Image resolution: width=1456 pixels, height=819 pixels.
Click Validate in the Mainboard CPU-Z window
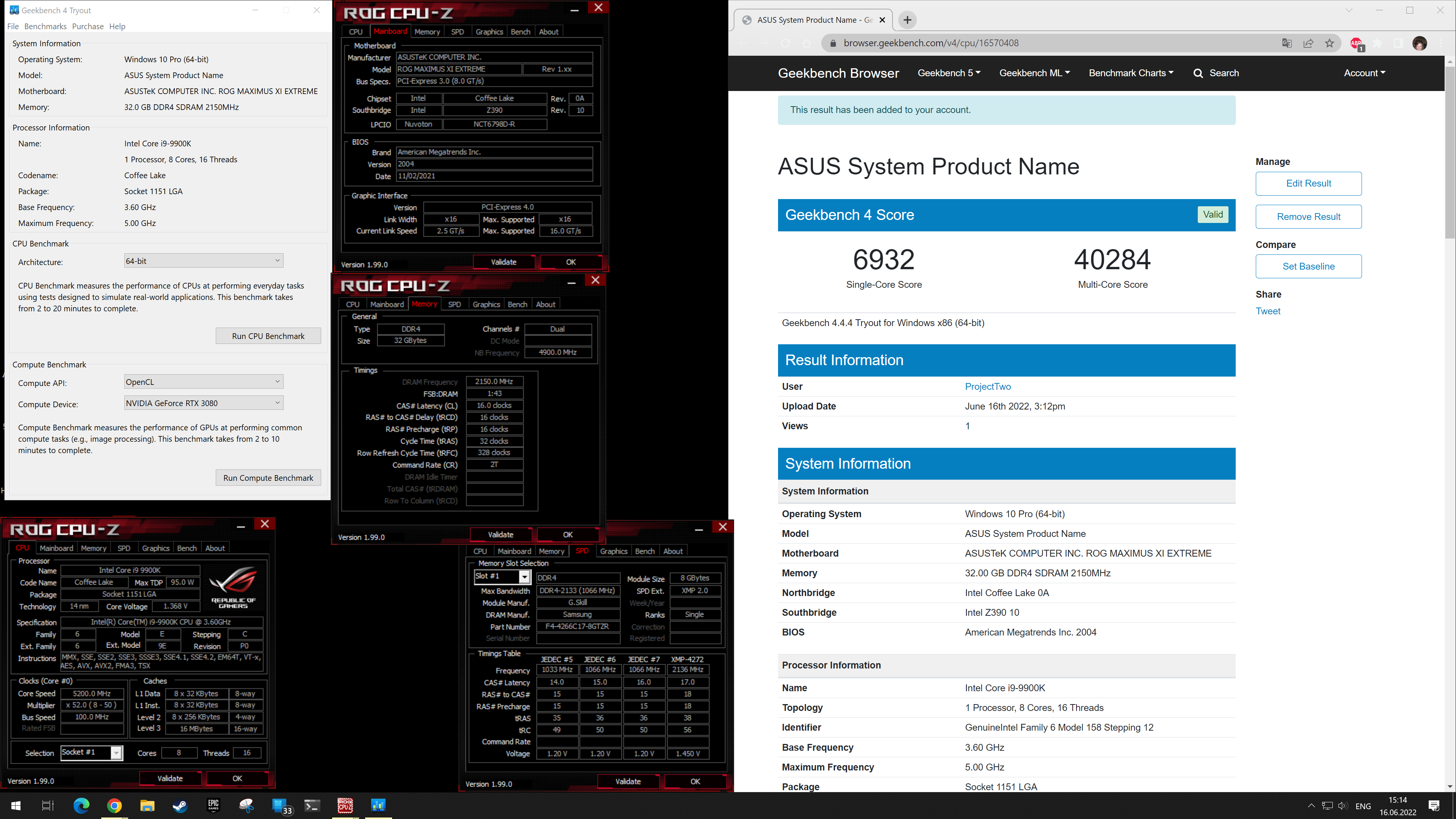[504, 262]
